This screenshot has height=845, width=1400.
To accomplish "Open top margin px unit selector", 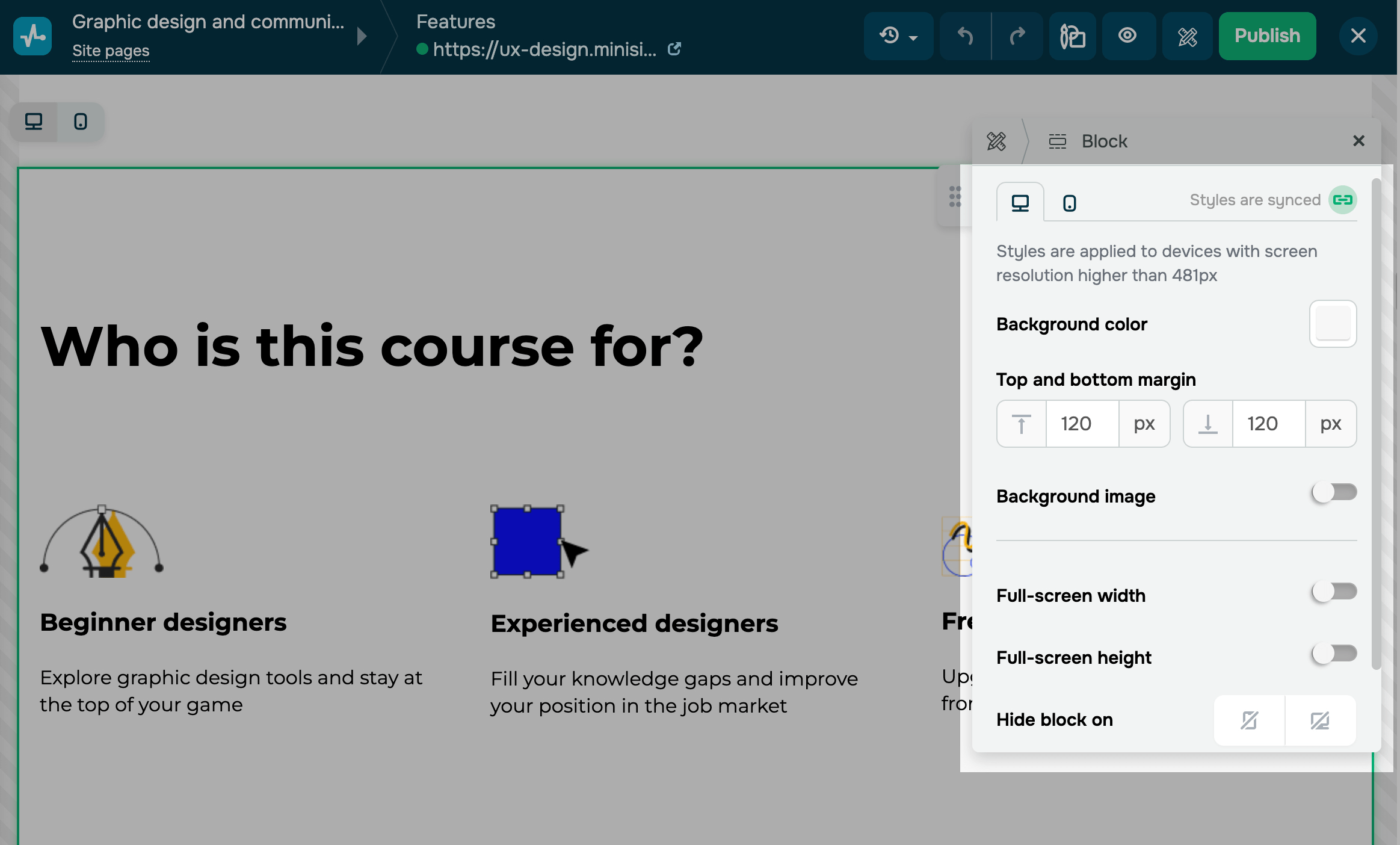I will pos(1144,424).
